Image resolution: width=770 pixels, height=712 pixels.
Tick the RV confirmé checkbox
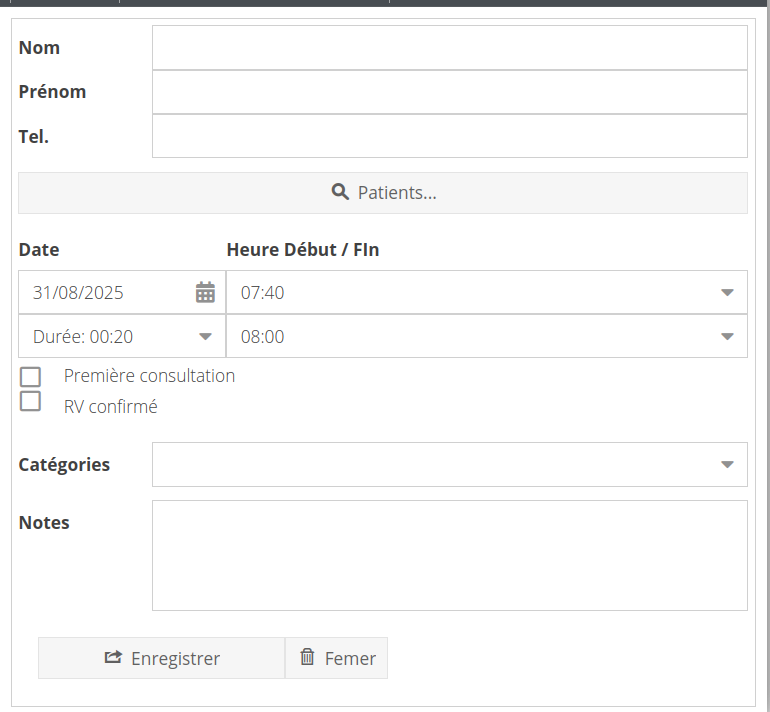(31, 401)
